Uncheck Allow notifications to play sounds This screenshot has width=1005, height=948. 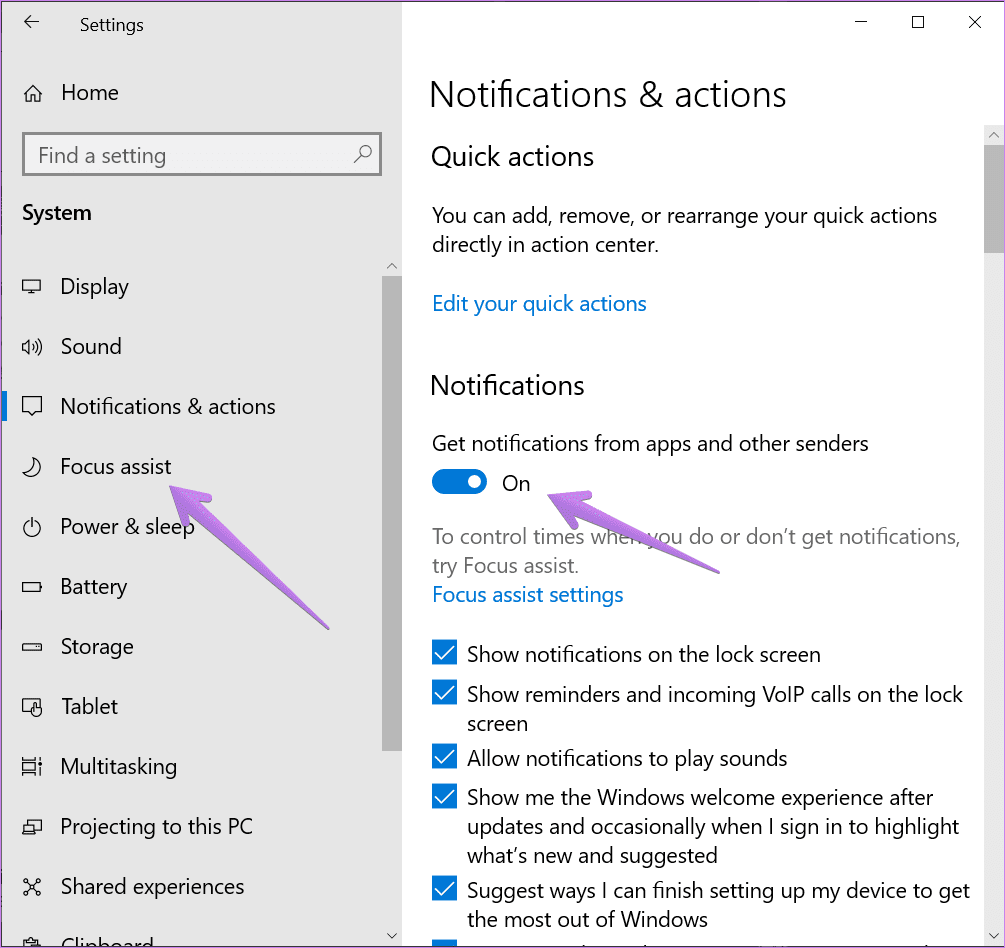click(445, 758)
